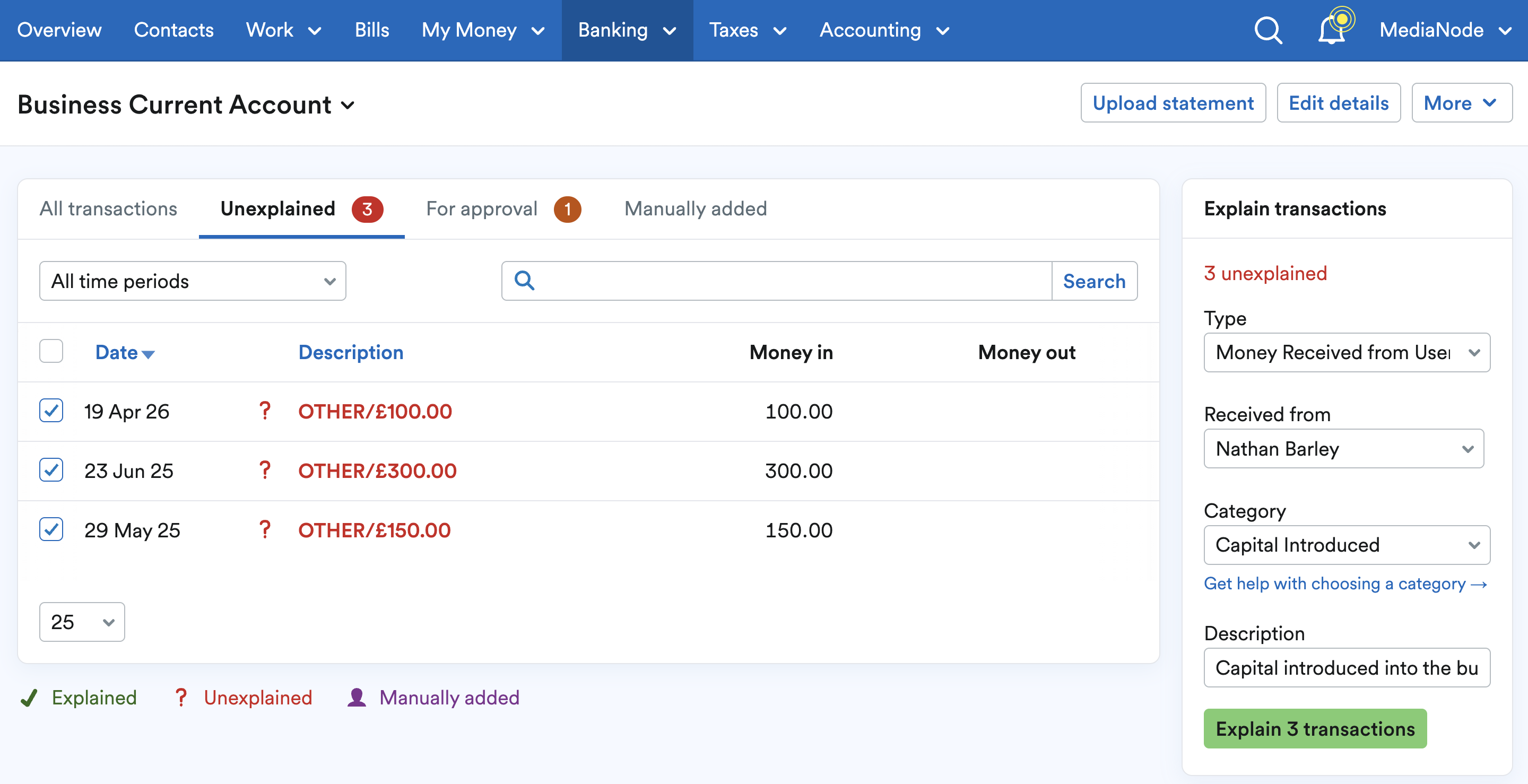
Task: Click the magnifier icon in the transaction search box
Action: pyautogui.click(x=524, y=281)
